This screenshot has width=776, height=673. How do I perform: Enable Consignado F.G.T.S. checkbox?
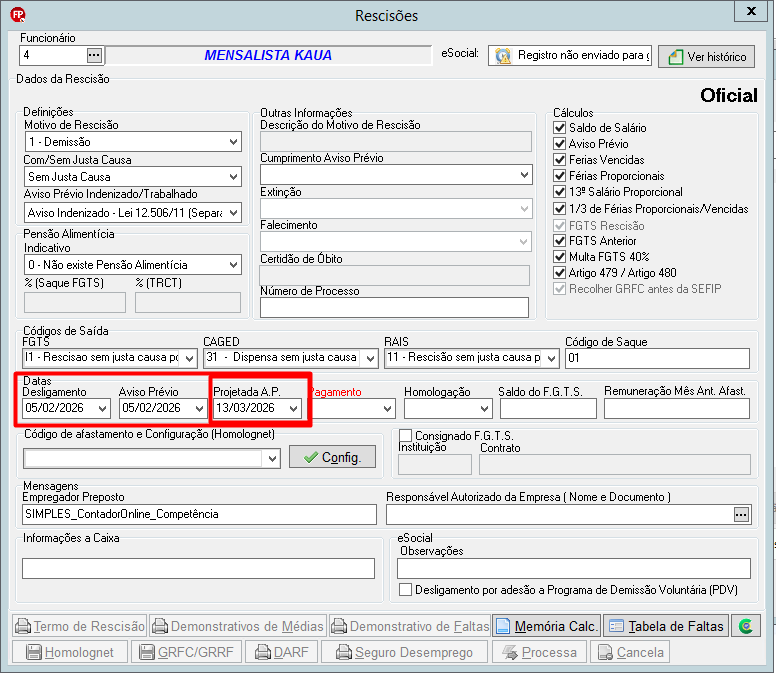coord(405,435)
